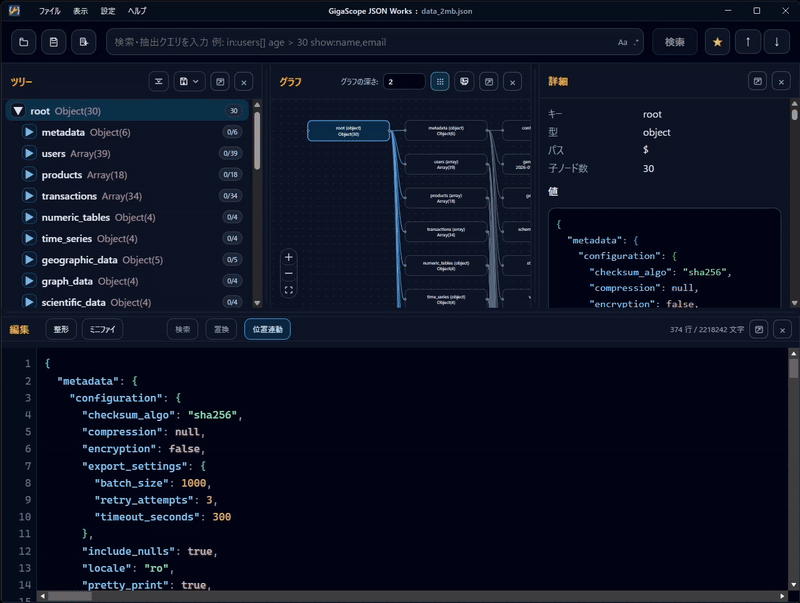Pop out the editor panel

tap(759, 330)
